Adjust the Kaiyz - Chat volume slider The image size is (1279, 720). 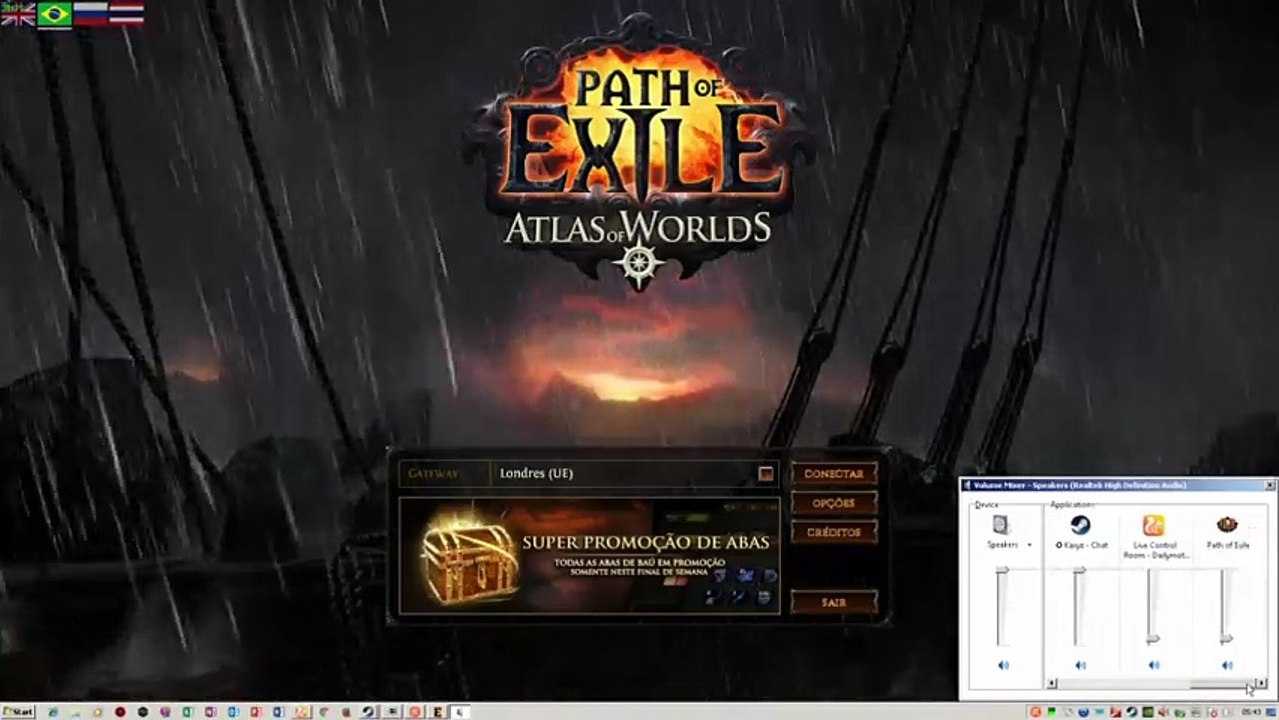click(x=1079, y=570)
